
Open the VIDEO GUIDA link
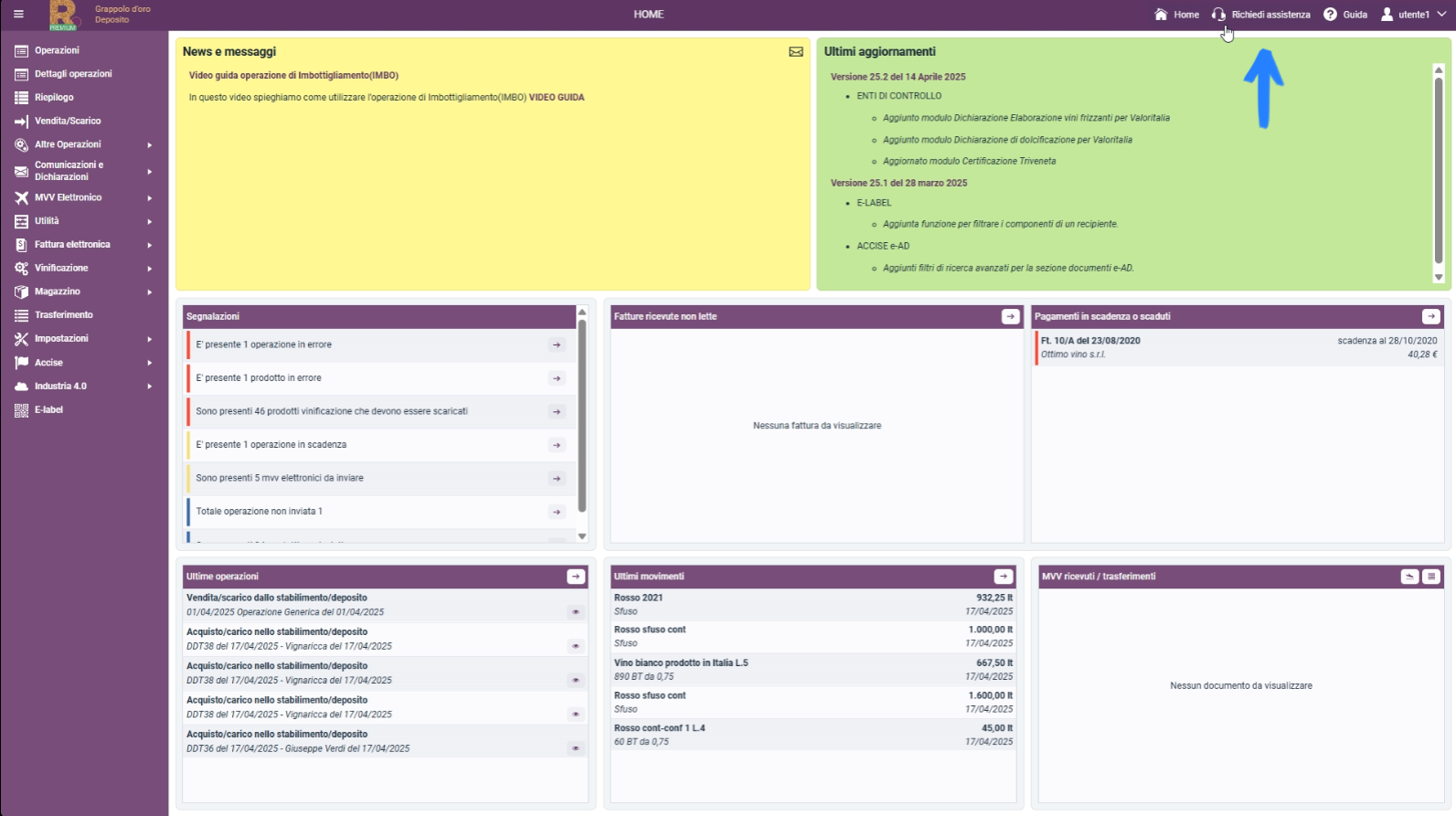pos(557,97)
